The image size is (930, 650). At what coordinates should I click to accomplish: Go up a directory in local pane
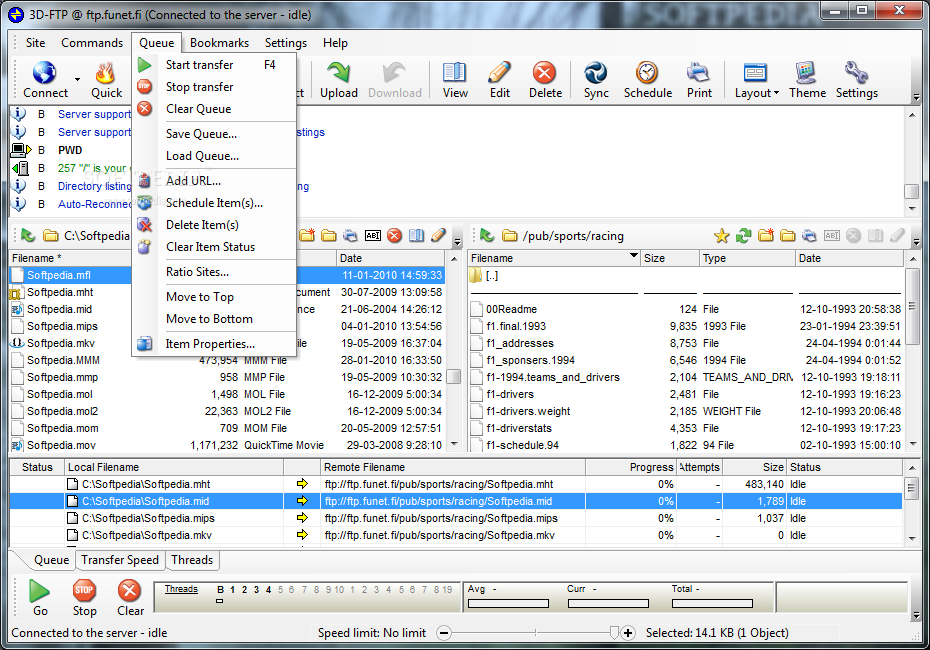point(28,235)
